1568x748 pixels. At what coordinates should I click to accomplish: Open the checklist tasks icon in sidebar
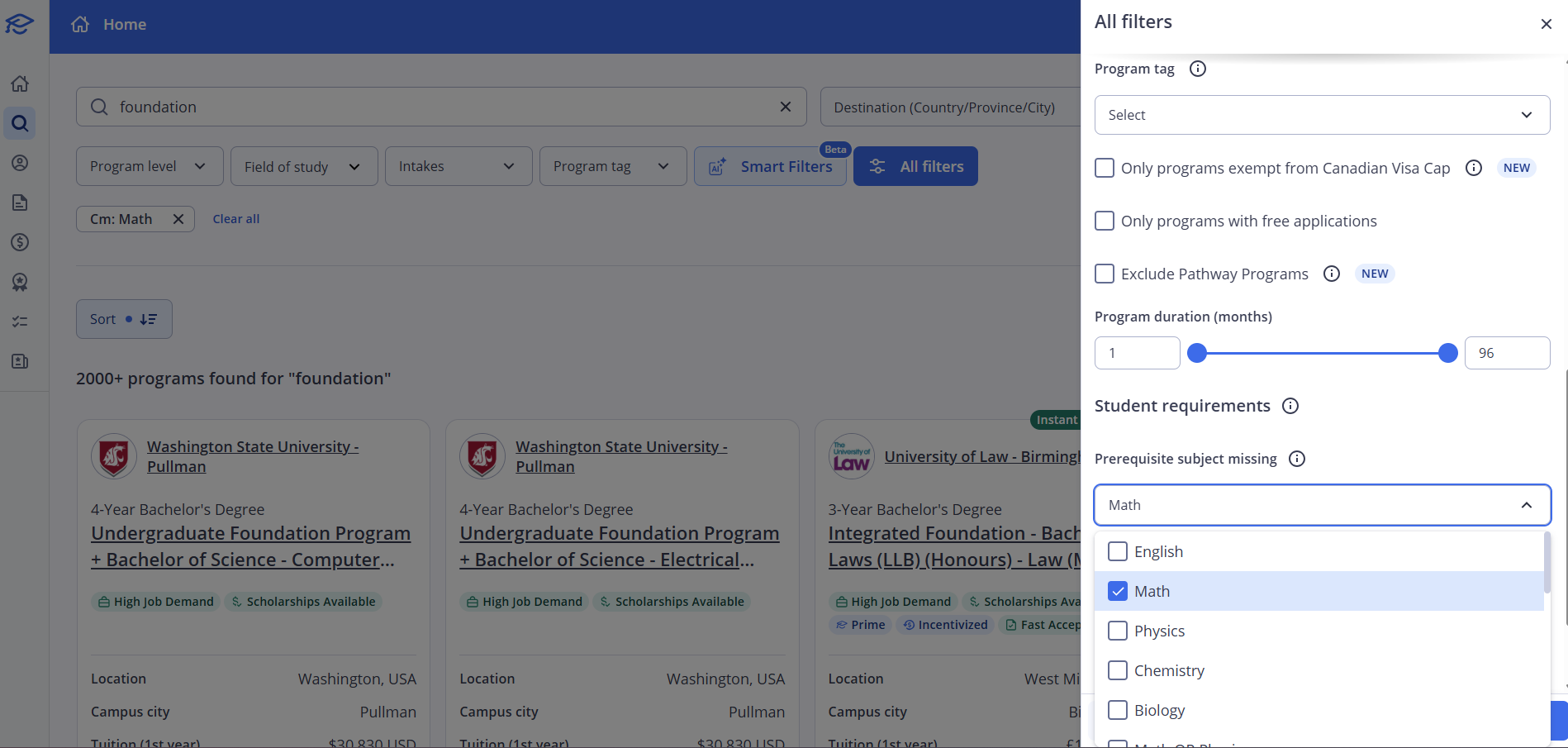coord(20,322)
